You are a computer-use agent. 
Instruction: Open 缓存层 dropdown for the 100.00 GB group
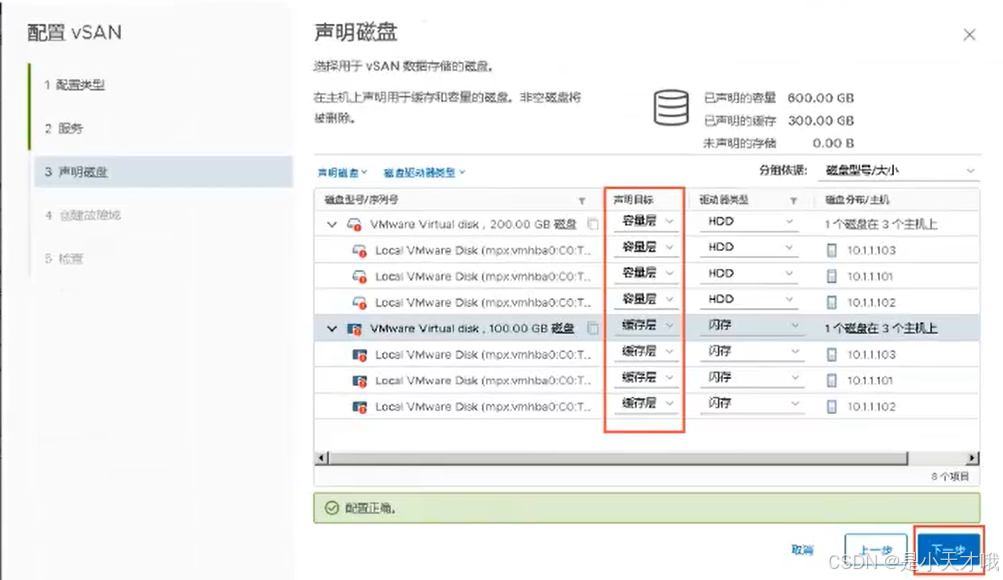pos(646,325)
